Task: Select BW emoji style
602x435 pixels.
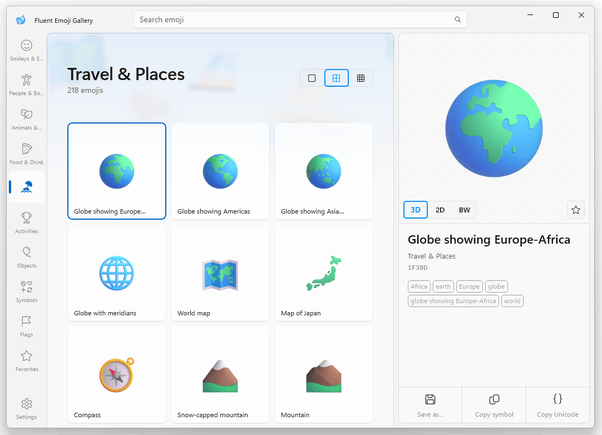Action: [465, 210]
